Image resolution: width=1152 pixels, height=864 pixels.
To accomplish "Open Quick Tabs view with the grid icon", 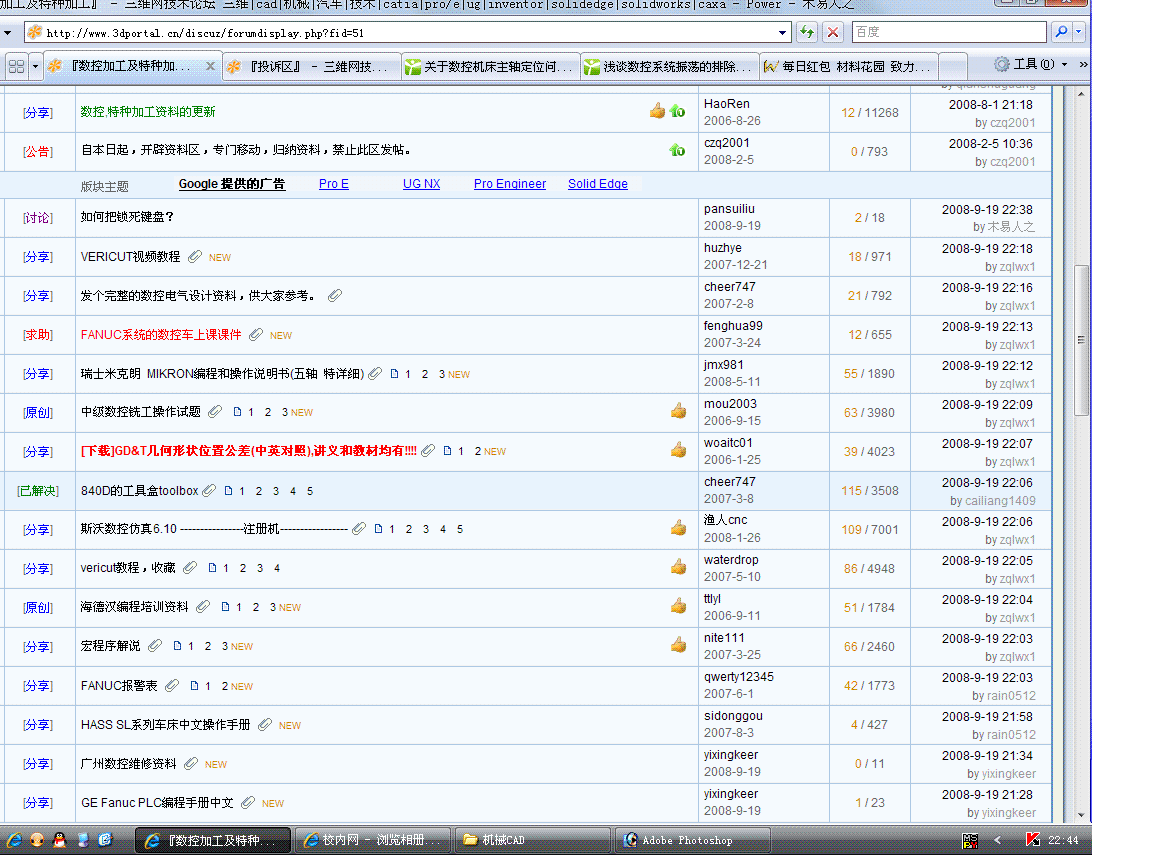I will [16, 64].
